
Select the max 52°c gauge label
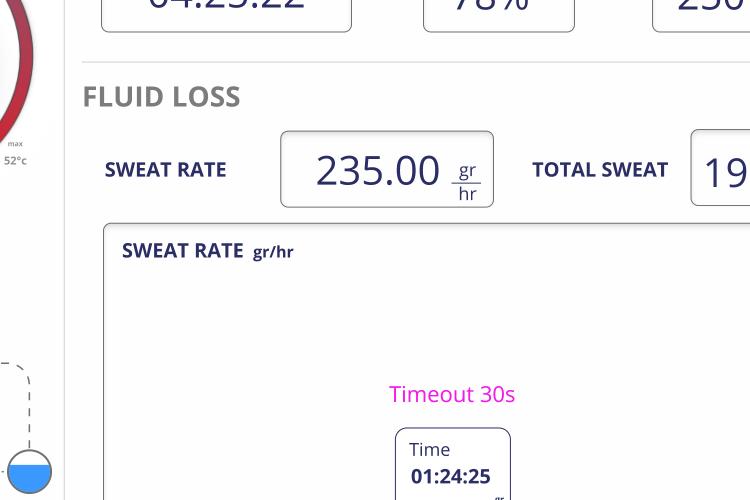[x=15, y=153]
